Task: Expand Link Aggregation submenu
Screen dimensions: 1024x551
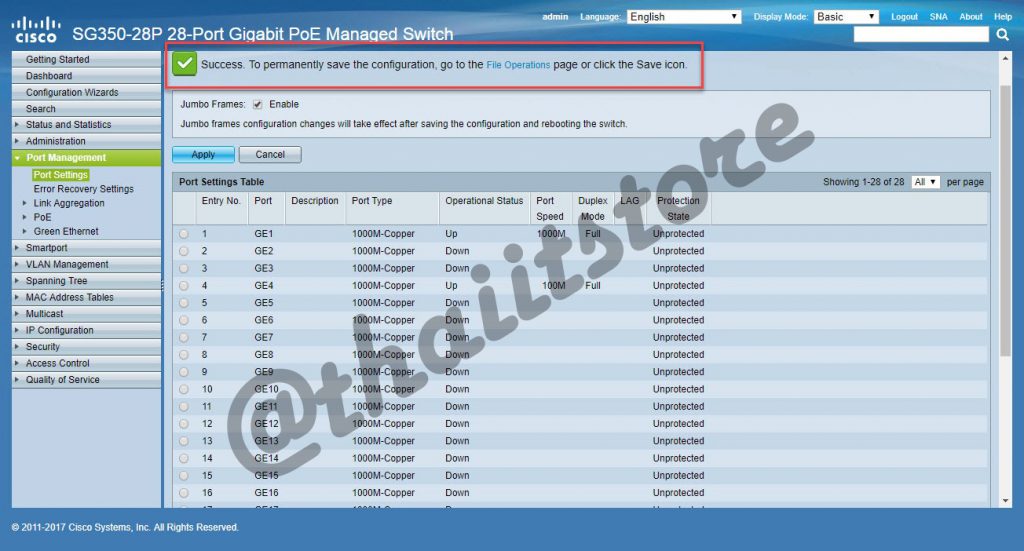Action: pos(25,203)
